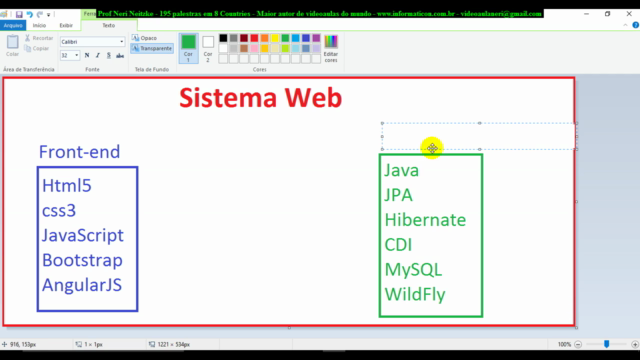The image size is (640, 360).
Task: Click the 'AngularJS' text on canvas
Action: tap(82, 285)
